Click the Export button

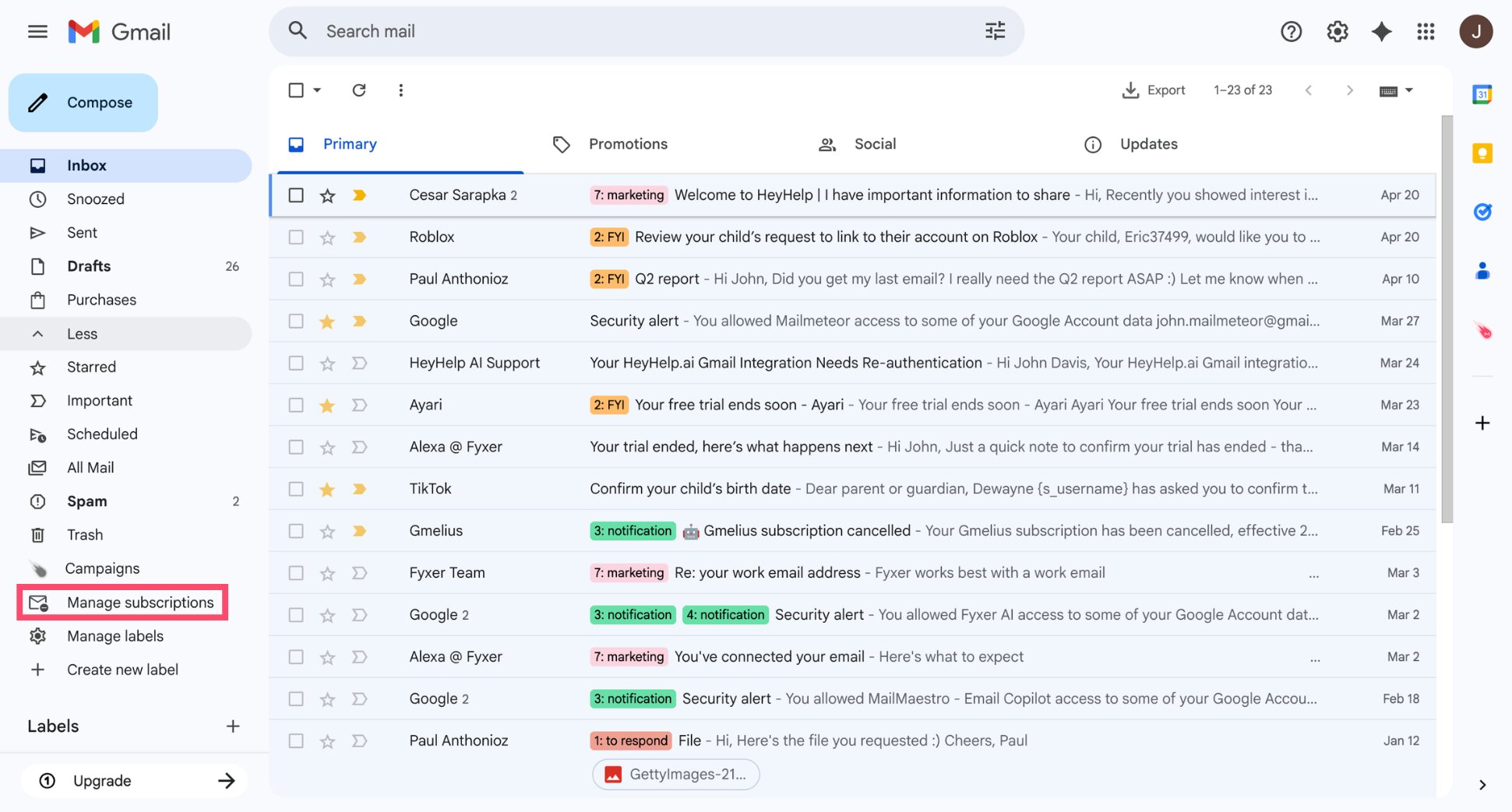tap(1154, 90)
